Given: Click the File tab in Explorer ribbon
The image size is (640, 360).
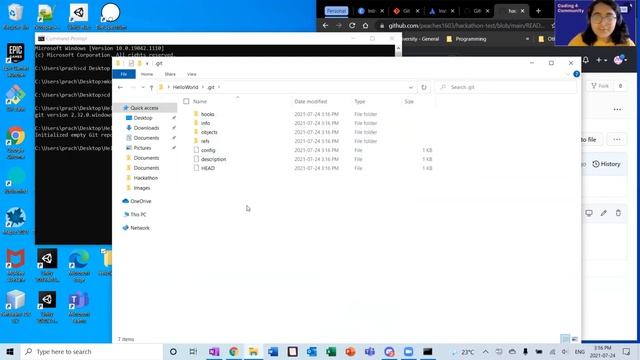Looking at the screenshot, I should pyautogui.click(x=124, y=74).
